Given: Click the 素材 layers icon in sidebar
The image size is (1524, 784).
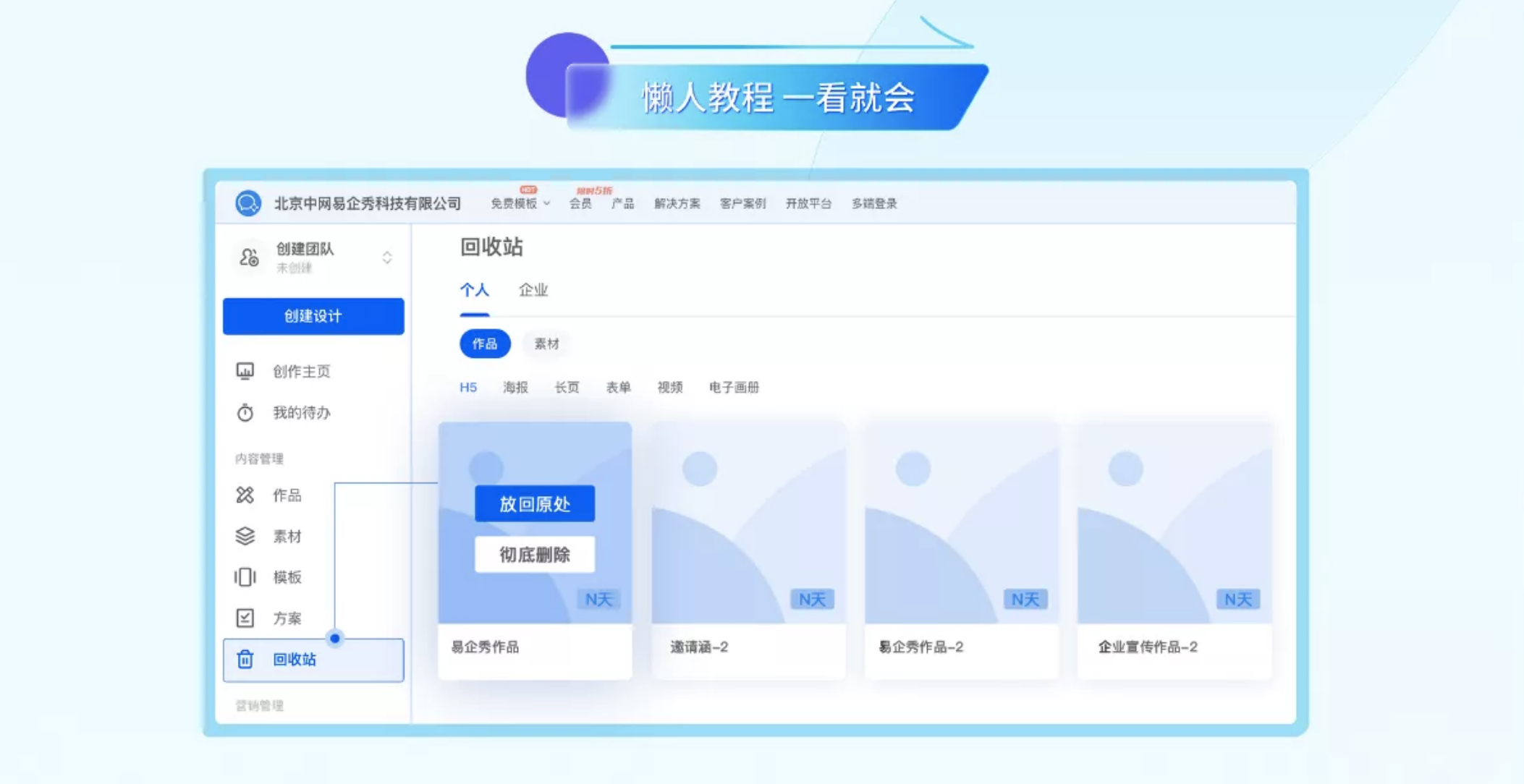Looking at the screenshot, I should (x=245, y=536).
